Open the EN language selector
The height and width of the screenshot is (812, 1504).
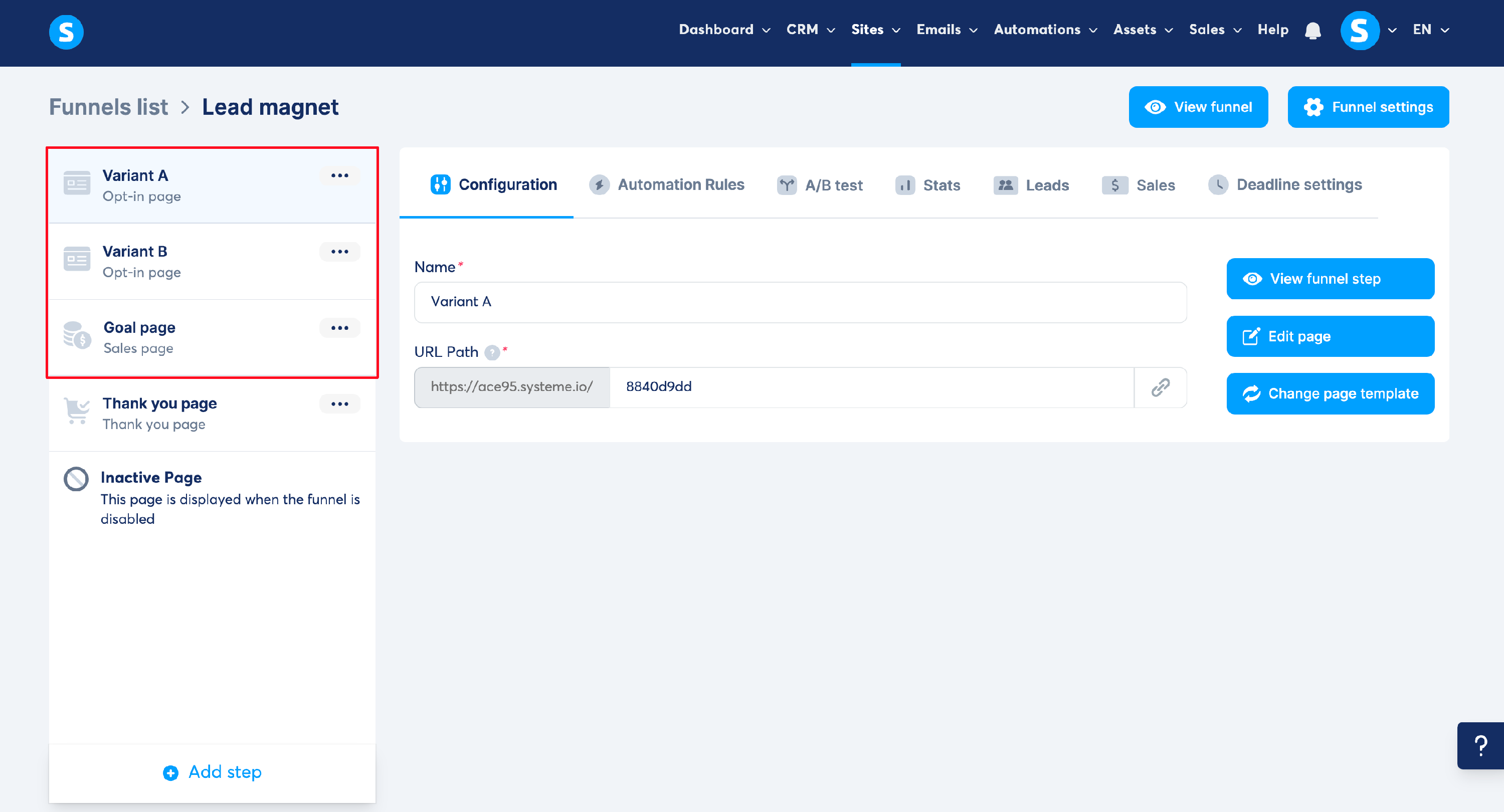(x=1430, y=30)
